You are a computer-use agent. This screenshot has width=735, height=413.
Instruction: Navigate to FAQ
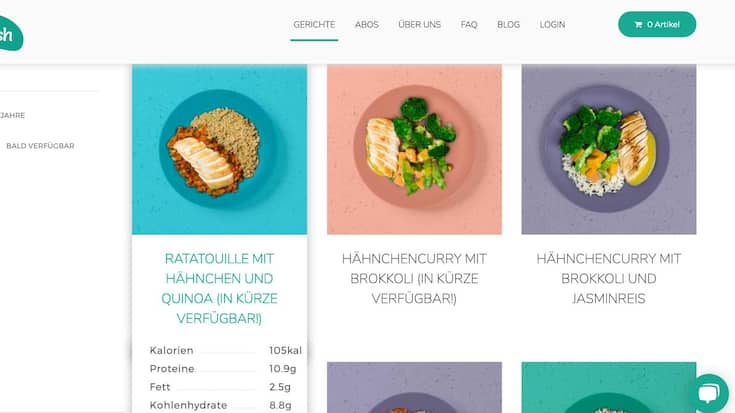(x=469, y=24)
